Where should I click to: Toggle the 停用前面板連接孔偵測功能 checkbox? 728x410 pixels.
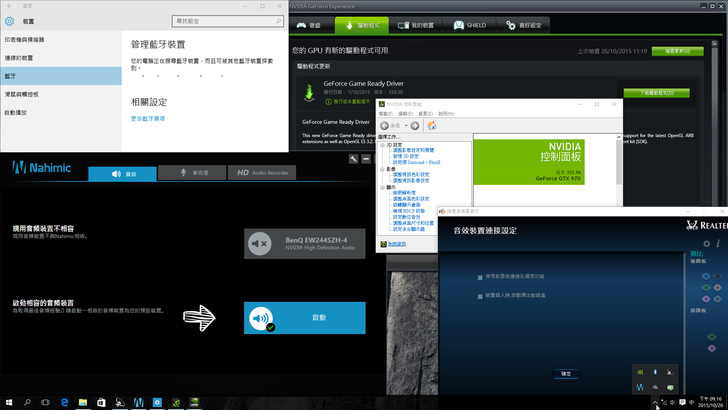(x=480, y=277)
